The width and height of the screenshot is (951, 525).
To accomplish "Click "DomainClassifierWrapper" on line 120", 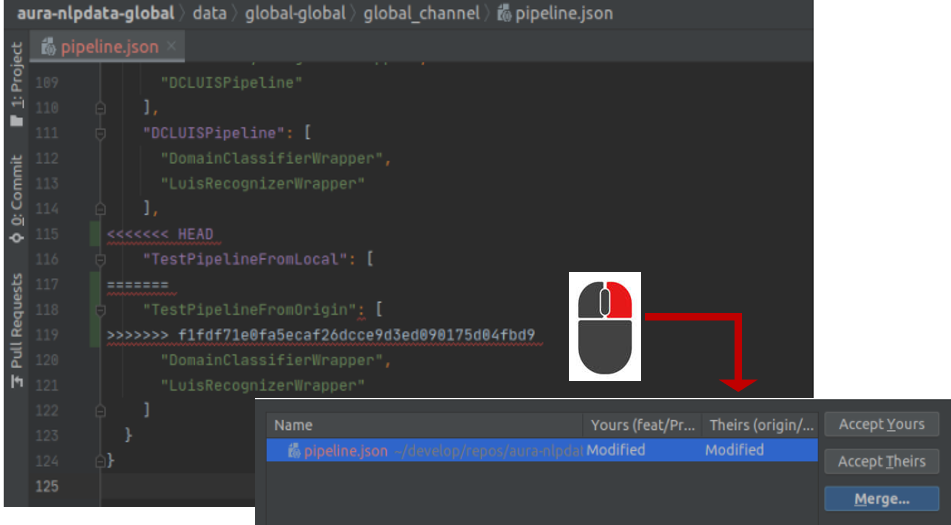I will (271, 361).
